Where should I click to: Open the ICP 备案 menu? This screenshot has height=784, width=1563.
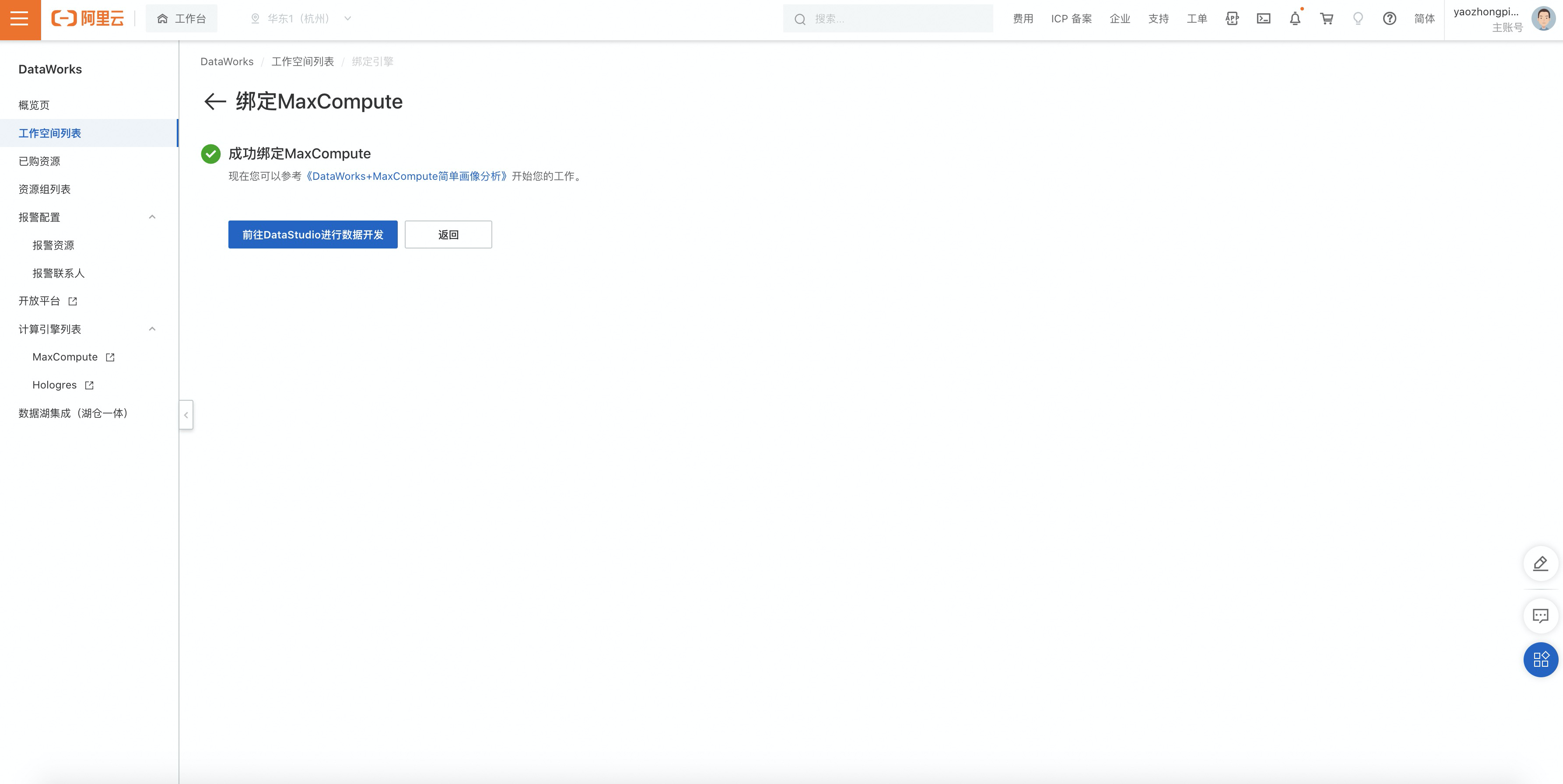tap(1071, 19)
